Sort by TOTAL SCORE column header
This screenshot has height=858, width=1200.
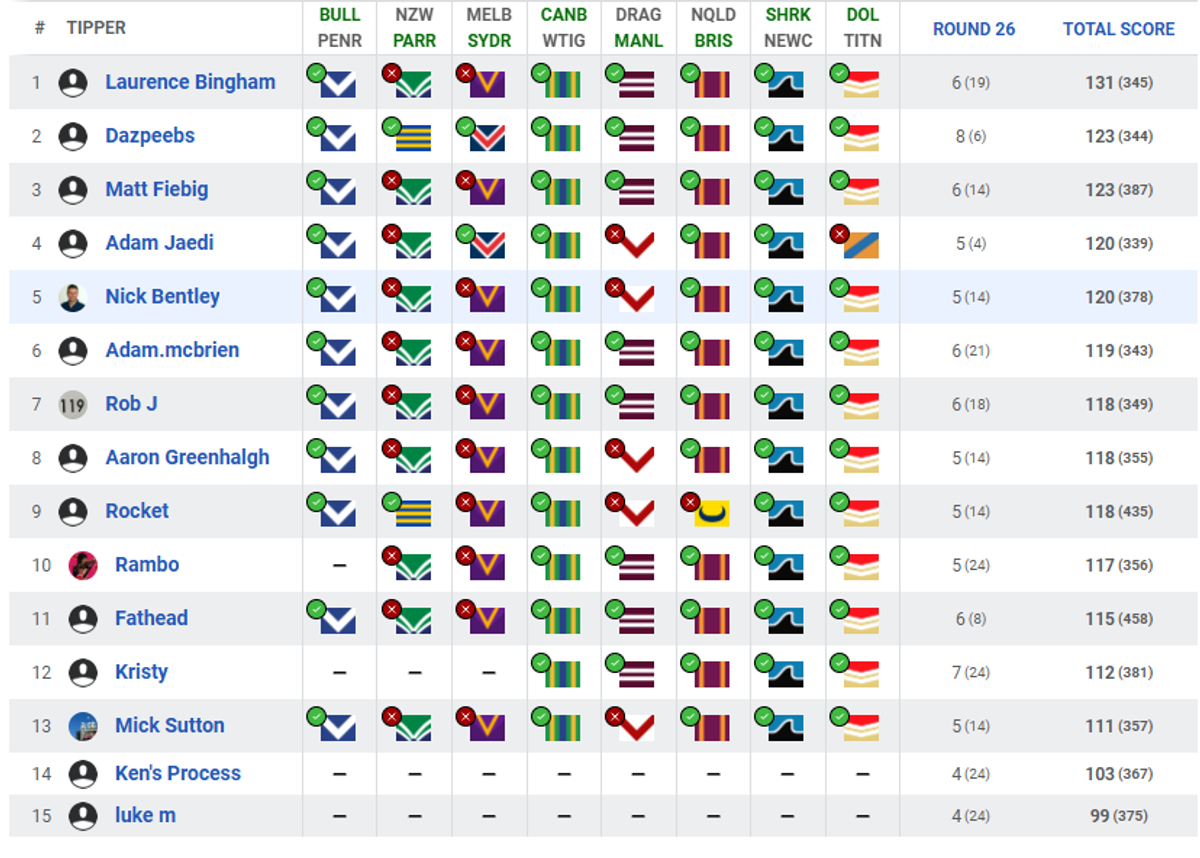[x=1119, y=29]
